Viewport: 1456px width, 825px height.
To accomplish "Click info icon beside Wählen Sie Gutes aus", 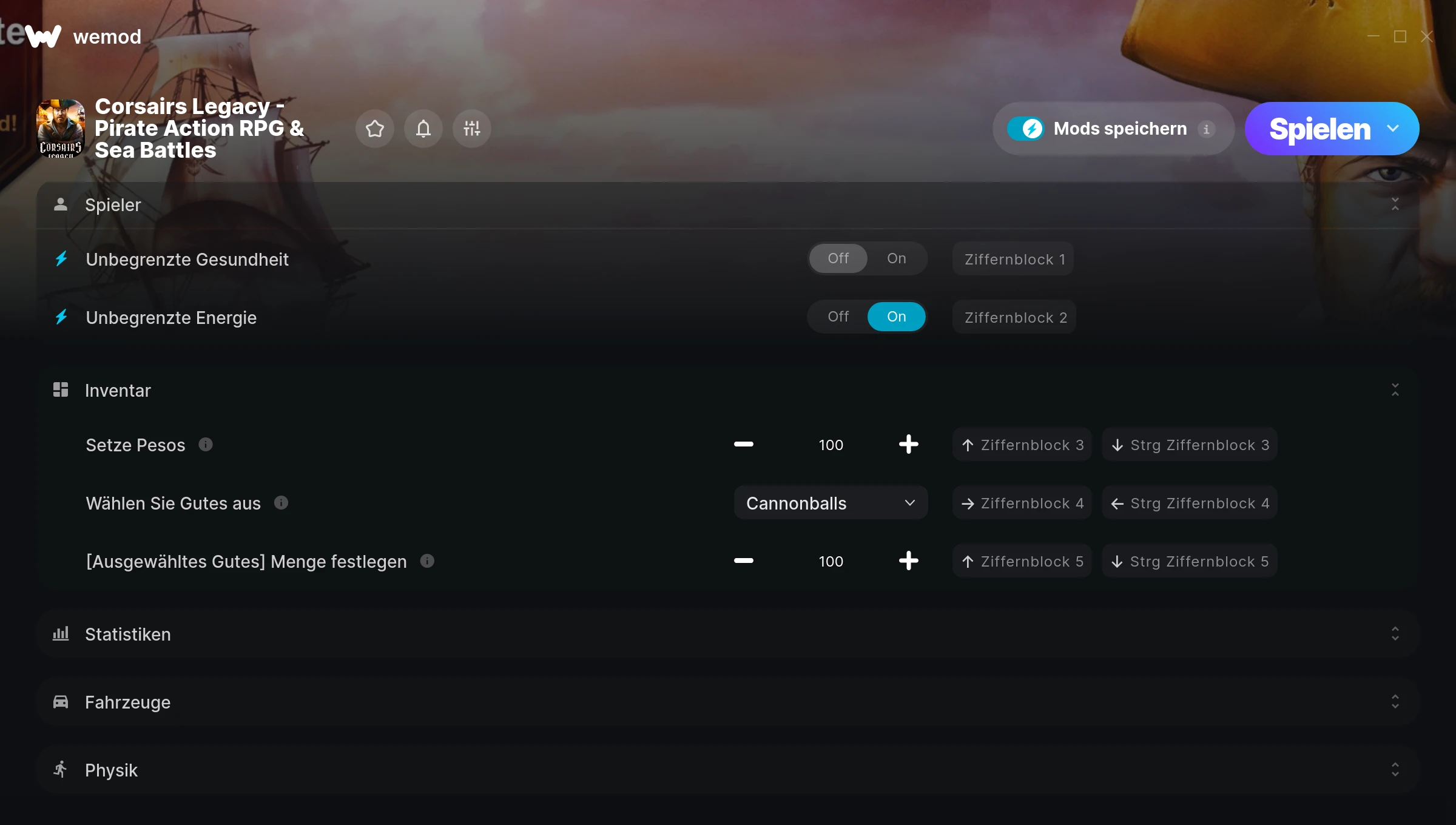I will click(281, 503).
